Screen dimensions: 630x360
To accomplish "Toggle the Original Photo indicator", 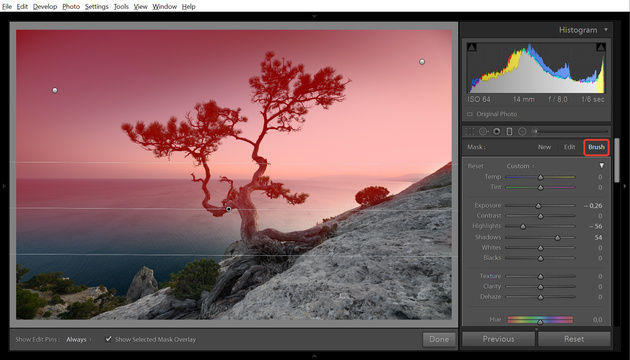I will [x=470, y=114].
